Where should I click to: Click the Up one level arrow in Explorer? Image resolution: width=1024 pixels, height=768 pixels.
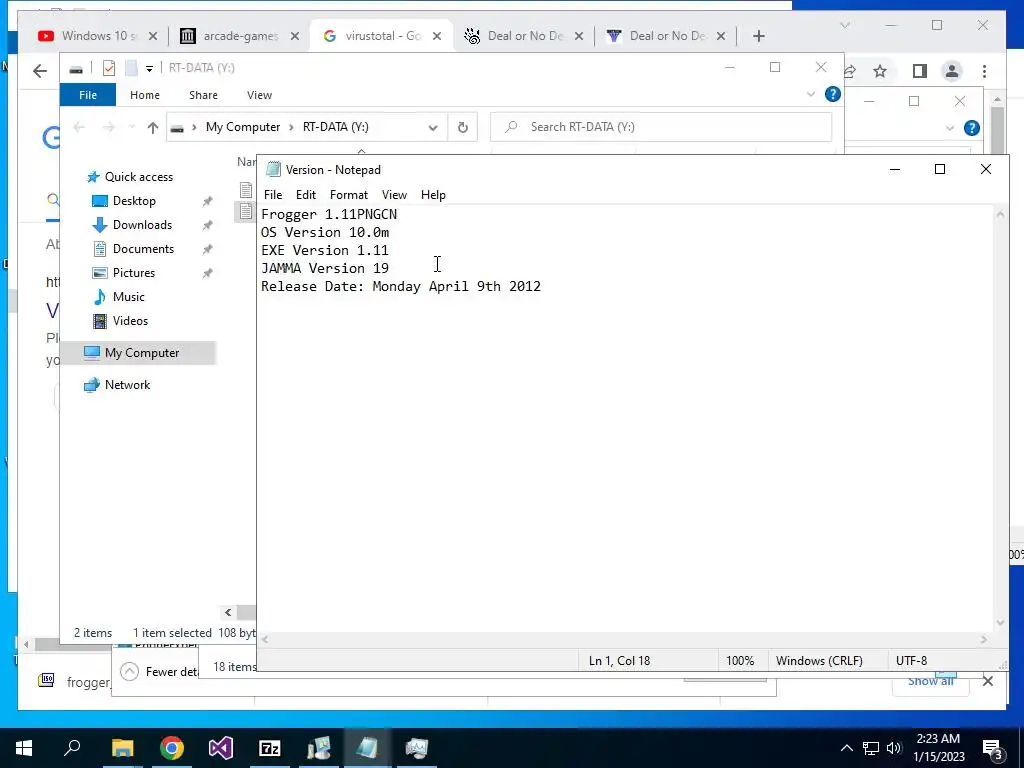pyautogui.click(x=153, y=127)
